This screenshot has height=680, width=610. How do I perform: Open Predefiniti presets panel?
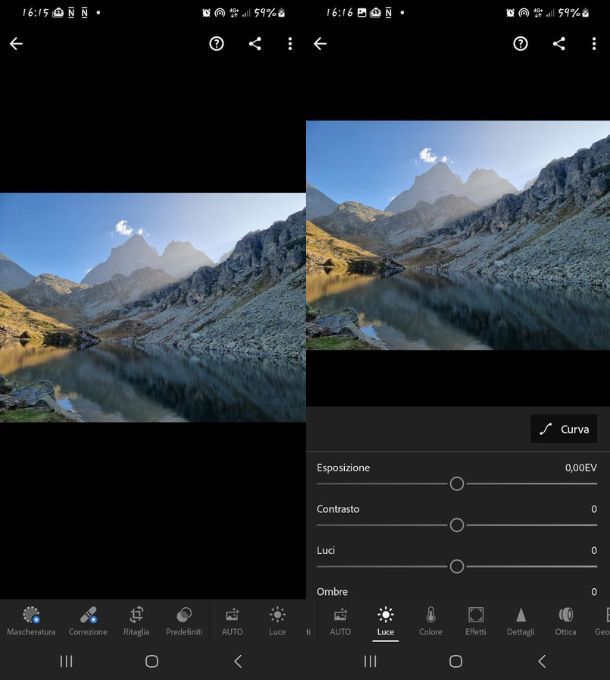[x=184, y=619]
